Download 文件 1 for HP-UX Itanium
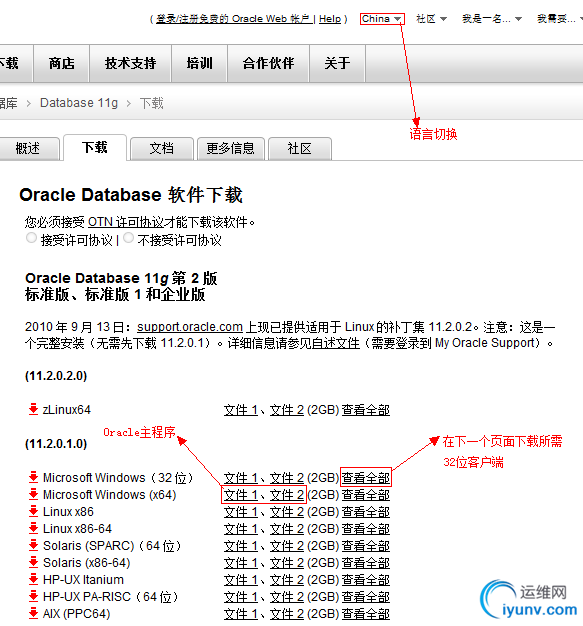583x626 pixels. tap(241, 580)
